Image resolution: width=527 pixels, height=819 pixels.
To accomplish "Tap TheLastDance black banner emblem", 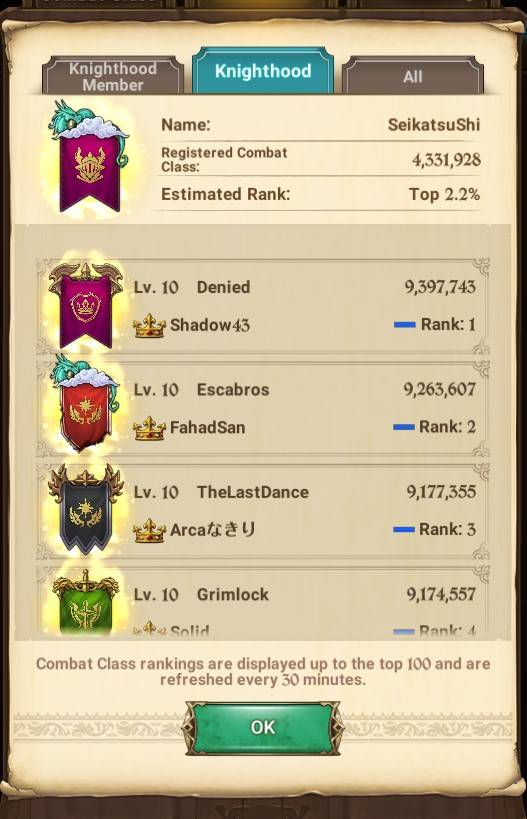I will coord(86,509).
